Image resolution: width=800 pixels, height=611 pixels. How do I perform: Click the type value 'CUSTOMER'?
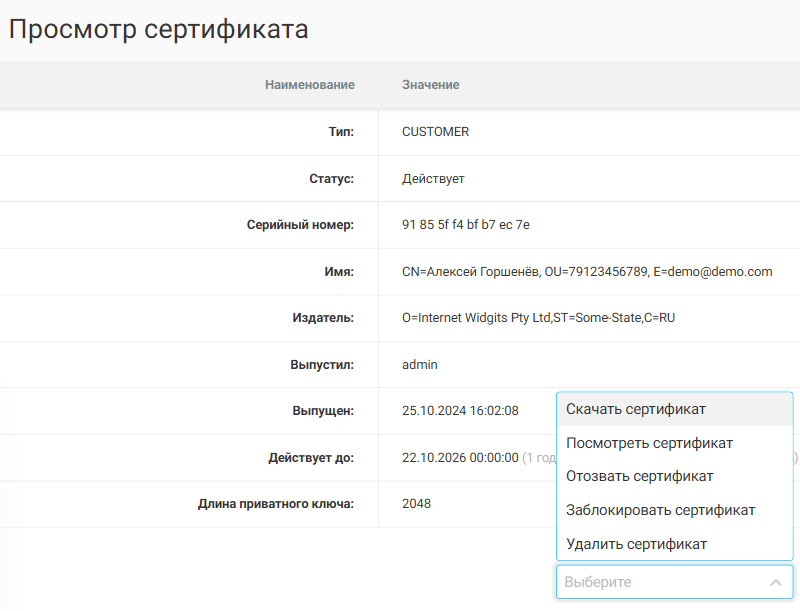click(435, 132)
